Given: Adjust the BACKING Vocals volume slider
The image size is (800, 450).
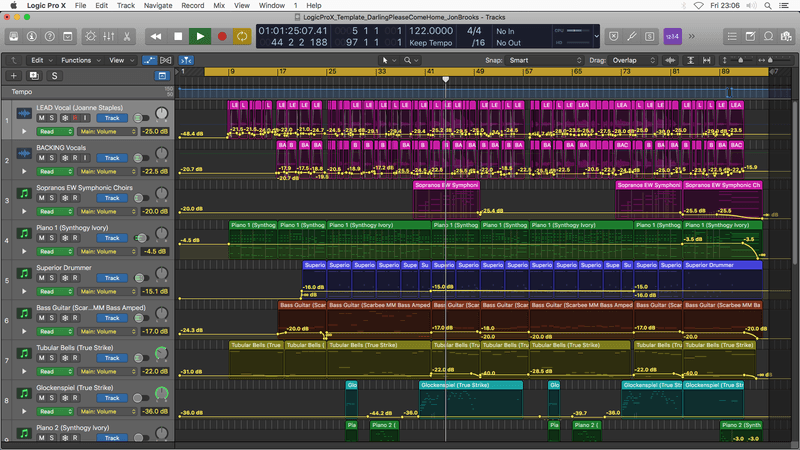Looking at the screenshot, I should (x=141, y=158).
